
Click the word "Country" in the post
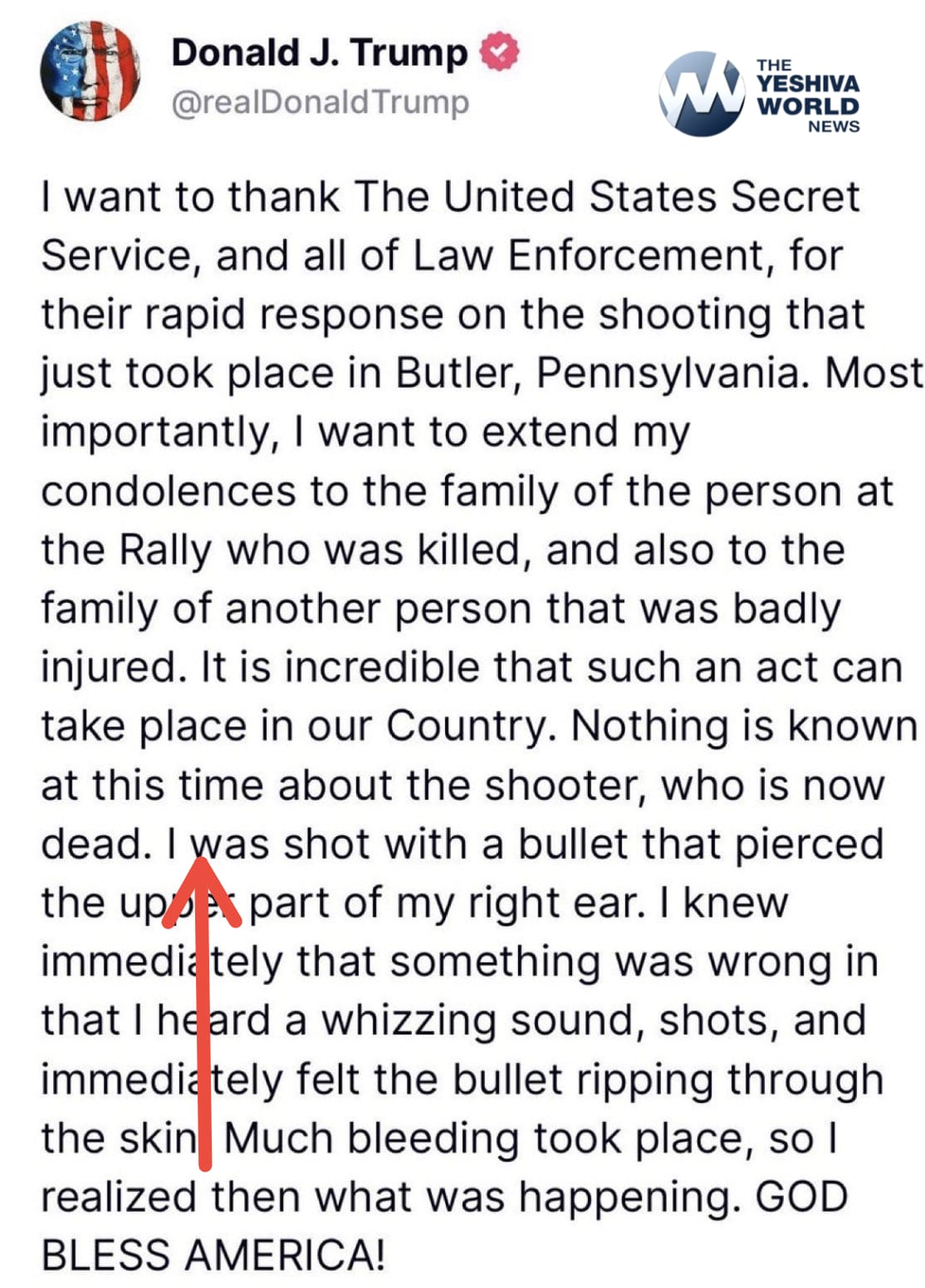pos(467,726)
